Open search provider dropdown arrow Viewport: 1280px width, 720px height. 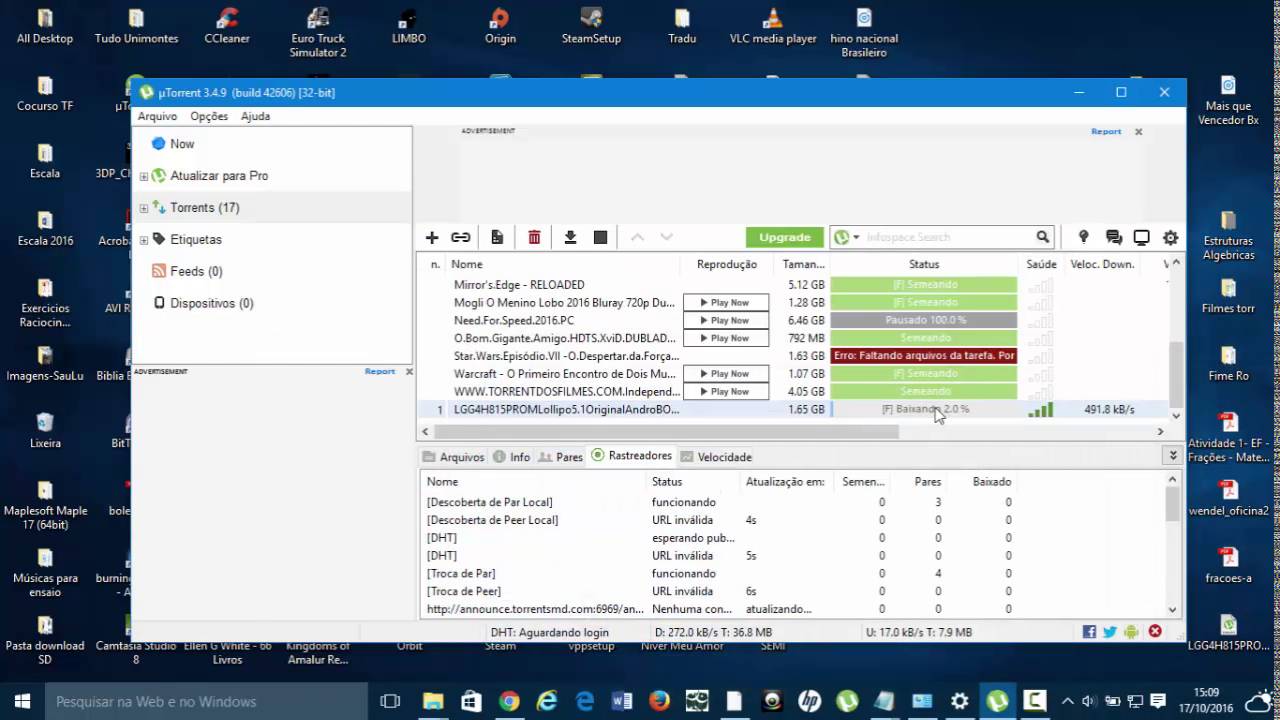click(857, 238)
